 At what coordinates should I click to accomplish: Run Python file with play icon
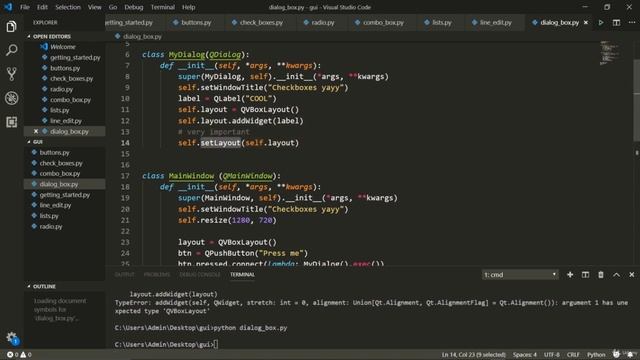[601, 23]
